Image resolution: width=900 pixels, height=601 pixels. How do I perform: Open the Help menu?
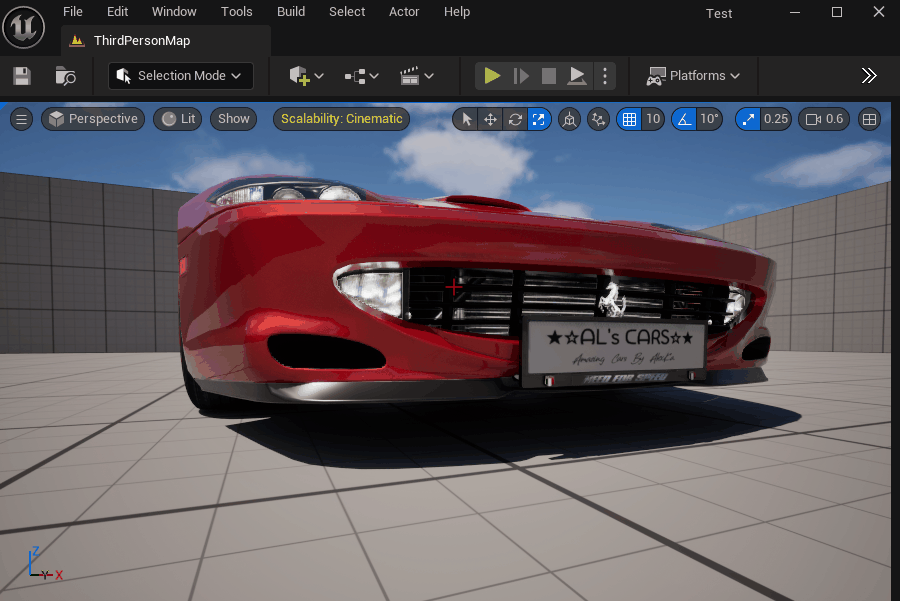[x=457, y=11]
